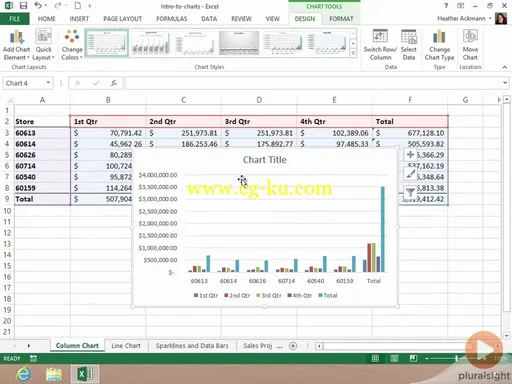512x384 pixels.
Task: Select the first chart style thumbnail
Action: [x=107, y=43]
